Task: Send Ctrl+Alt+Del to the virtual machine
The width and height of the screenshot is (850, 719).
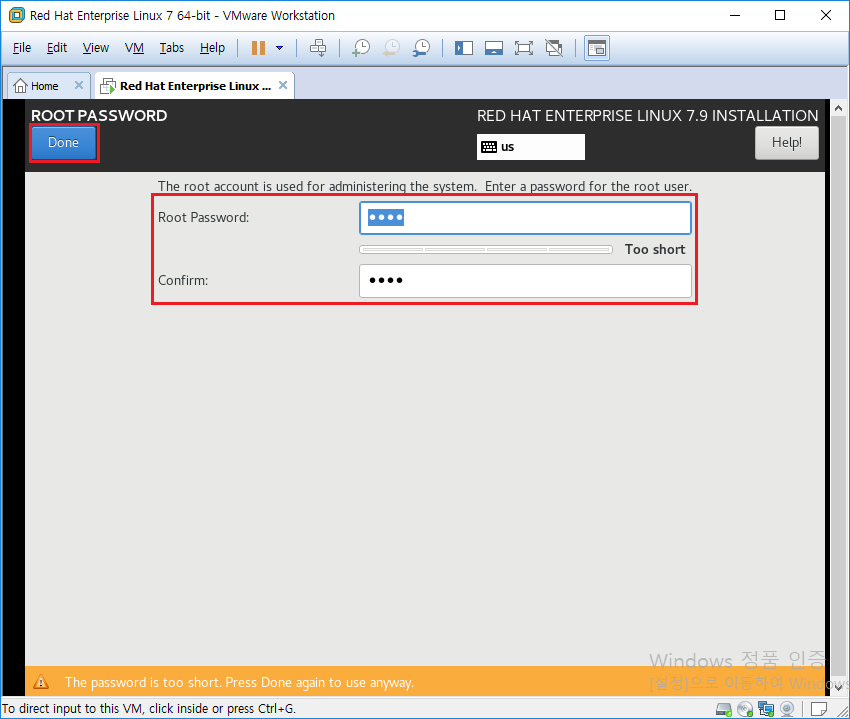Action: 318,48
